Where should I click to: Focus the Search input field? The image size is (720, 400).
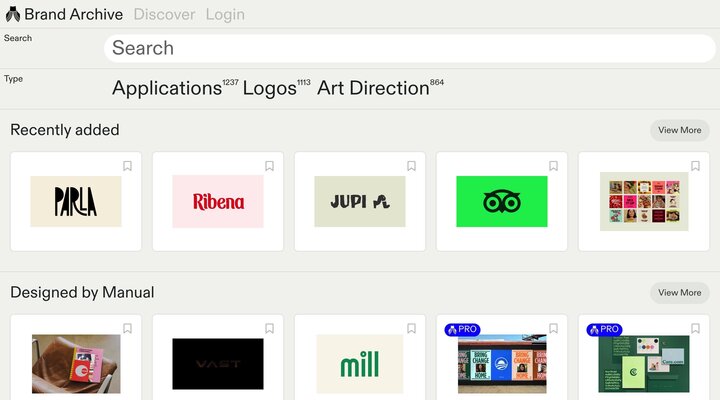point(410,48)
